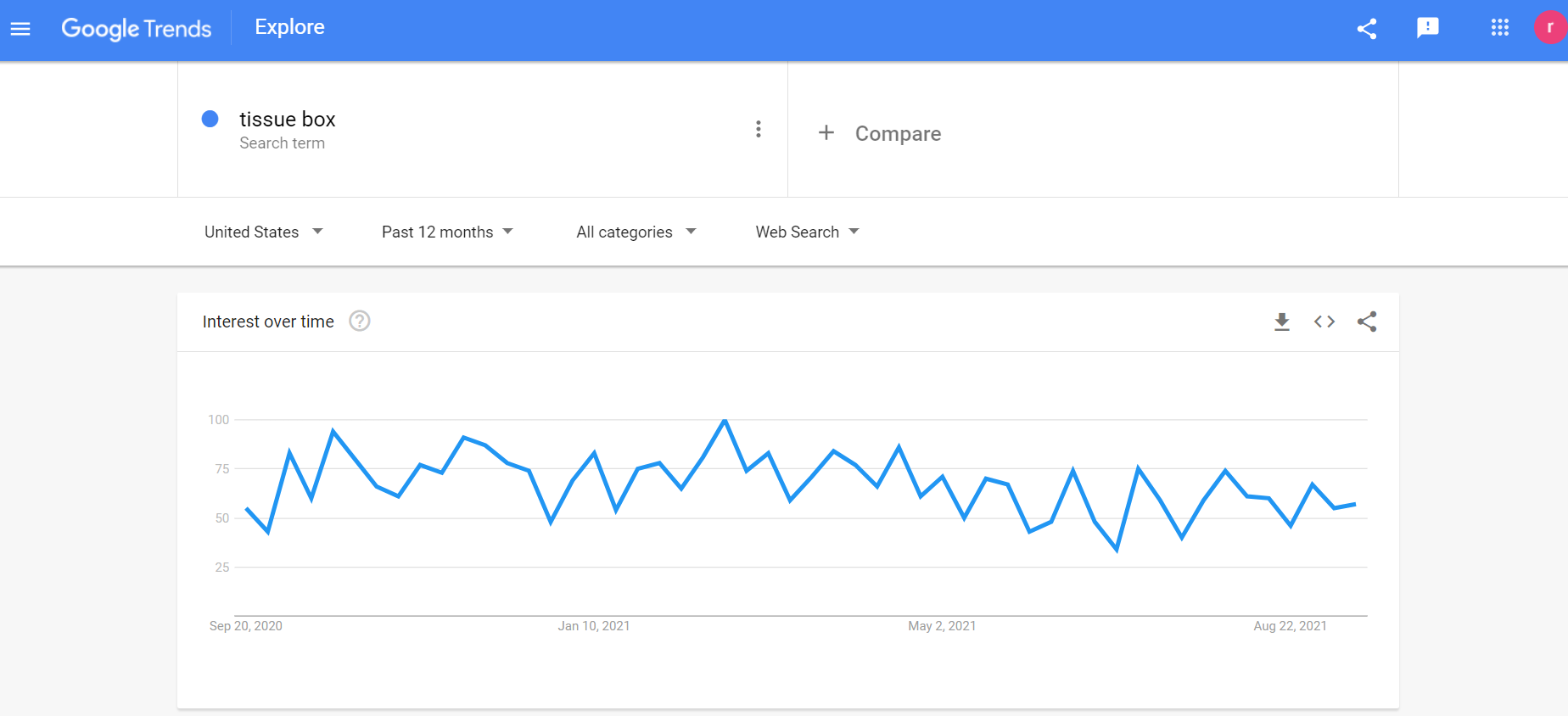The width and height of the screenshot is (1568, 716).
Task: Click the Explore page title
Action: (x=289, y=27)
